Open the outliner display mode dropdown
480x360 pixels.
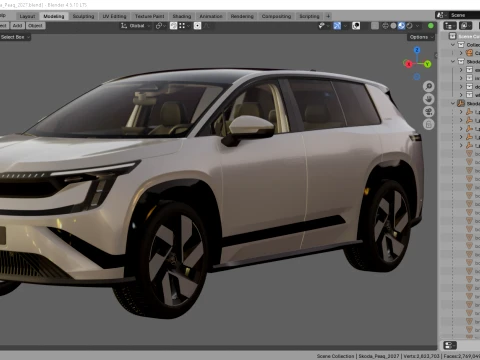[465, 26]
